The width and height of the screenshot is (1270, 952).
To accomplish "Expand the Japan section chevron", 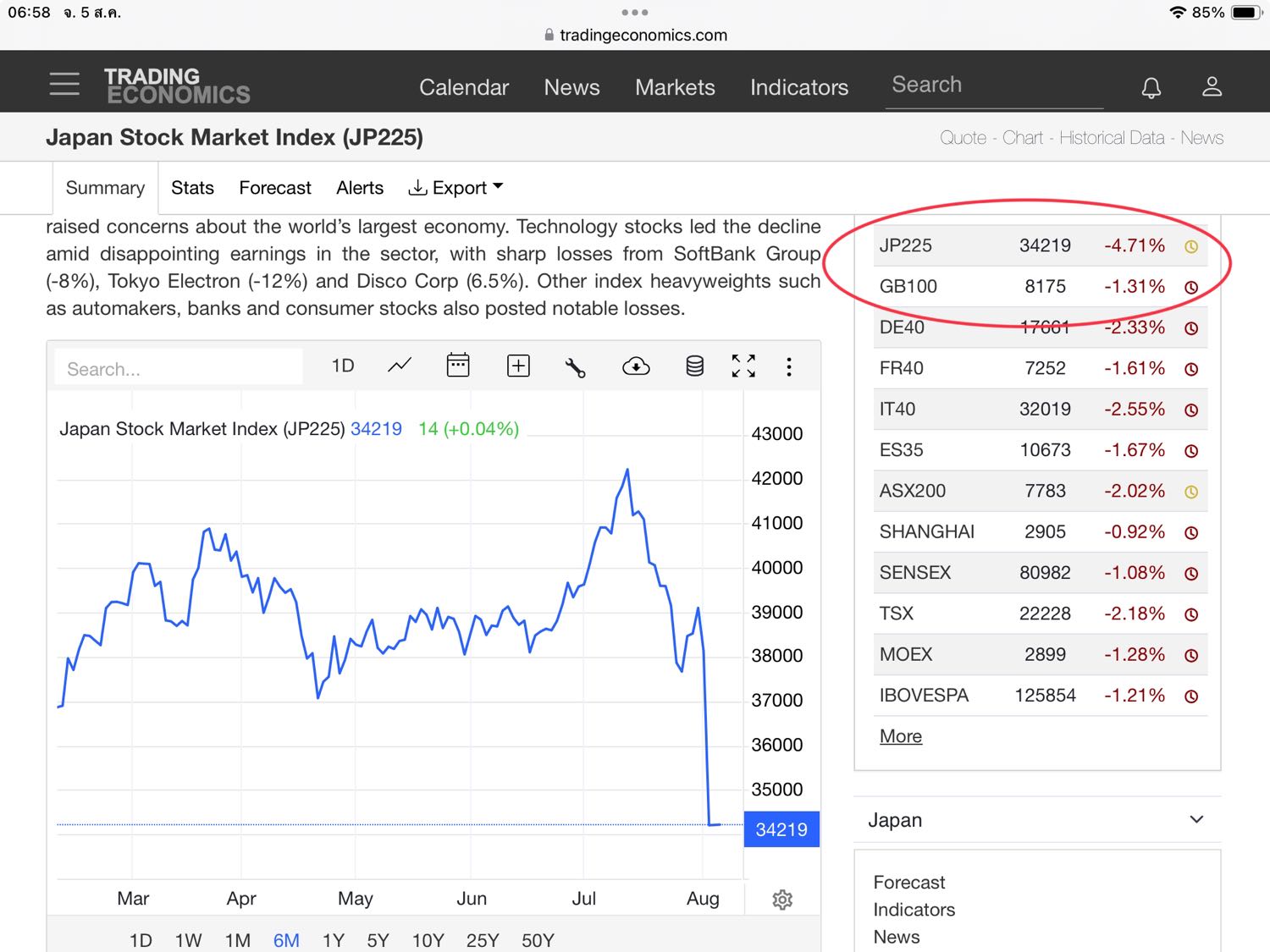I will (1196, 819).
